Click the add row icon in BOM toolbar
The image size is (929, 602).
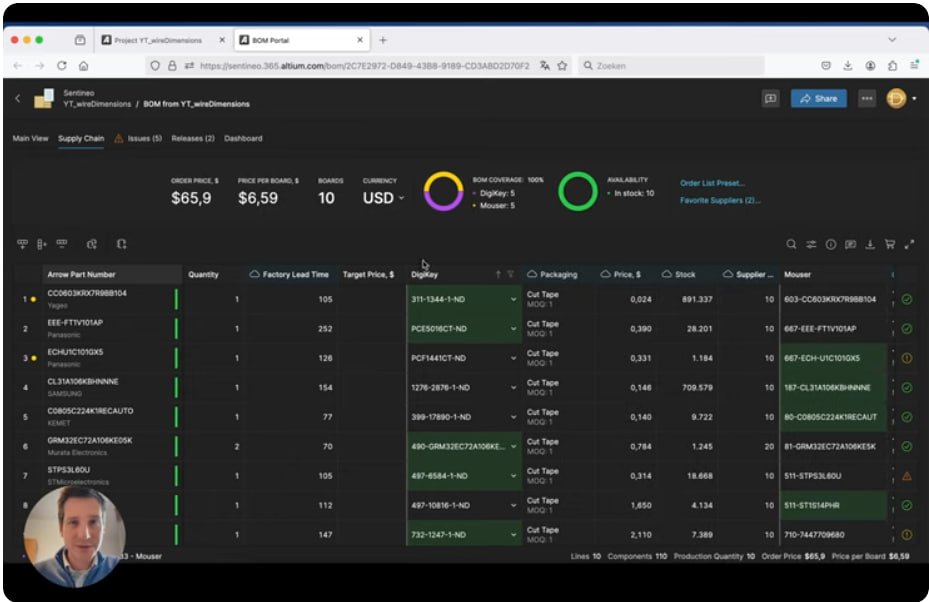click(x=23, y=244)
